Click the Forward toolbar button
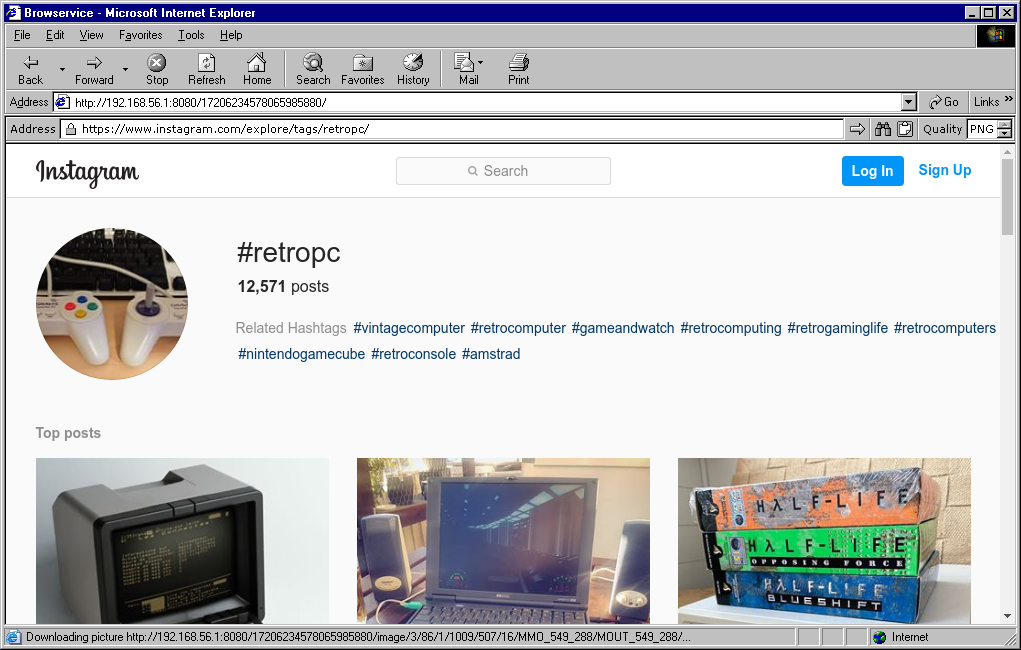This screenshot has height=650, width=1021. (x=94, y=69)
